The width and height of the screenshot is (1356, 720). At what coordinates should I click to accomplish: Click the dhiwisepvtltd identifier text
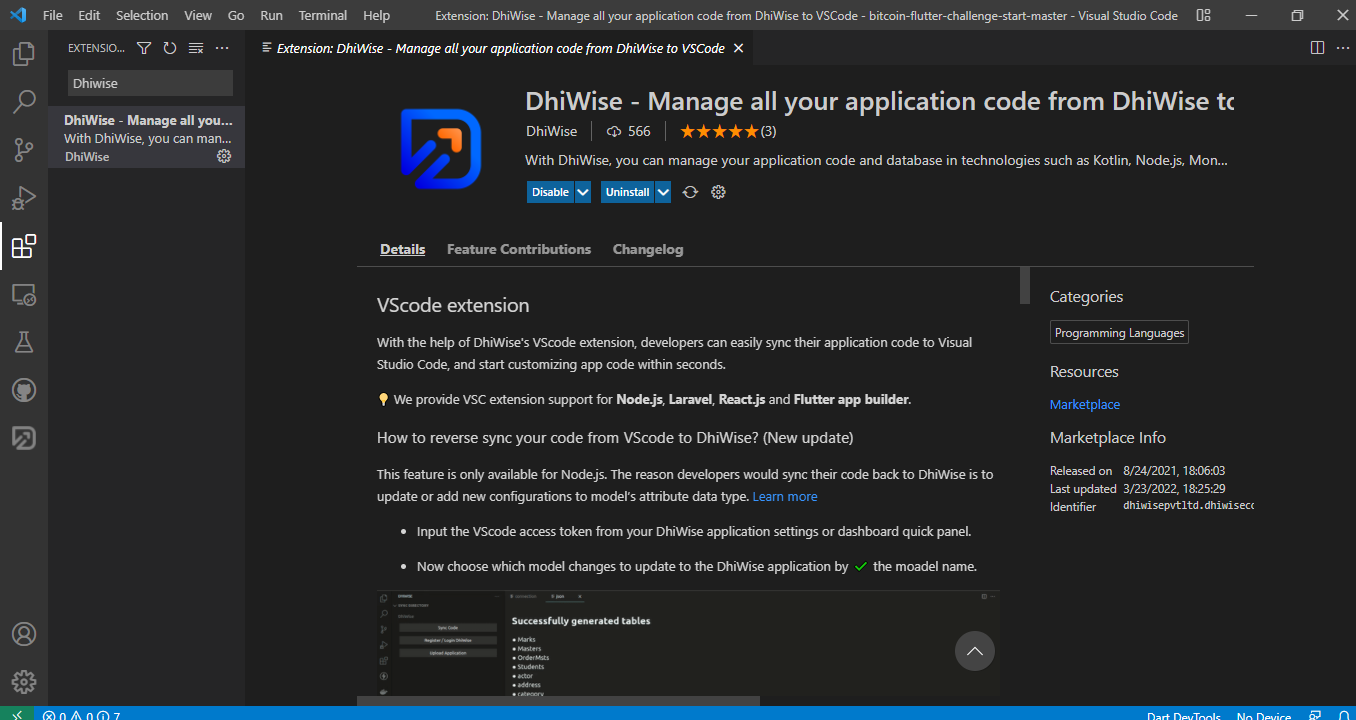[1188, 506]
